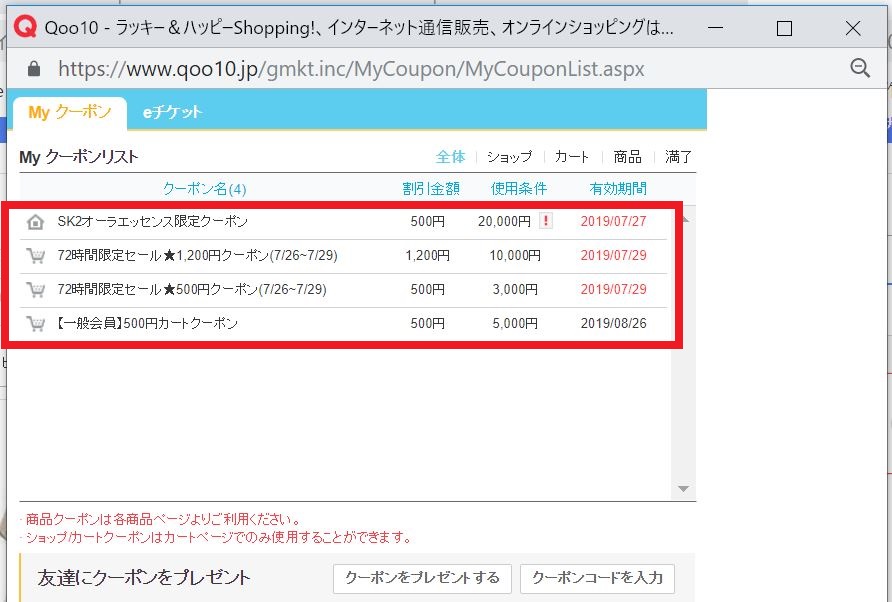Click cart icon for 1,200円 coupon row

pyautogui.click(x=35, y=256)
